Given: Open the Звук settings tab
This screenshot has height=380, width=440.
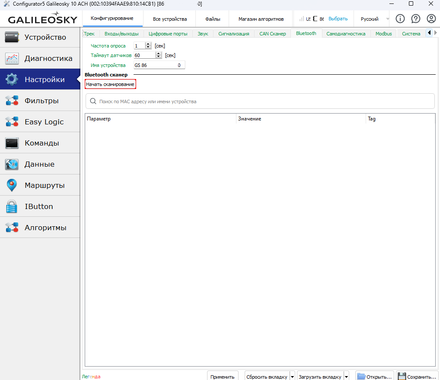Looking at the screenshot, I should point(203,34).
